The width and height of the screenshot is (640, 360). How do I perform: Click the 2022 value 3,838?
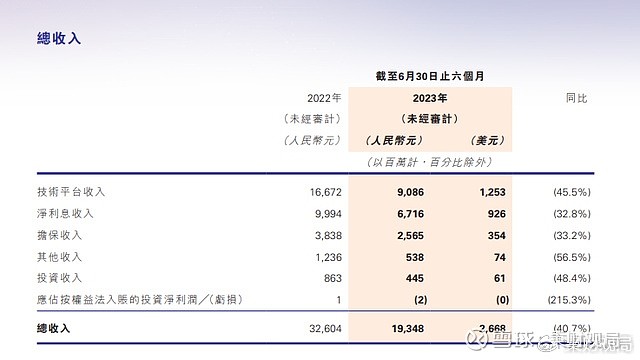tap(328, 236)
